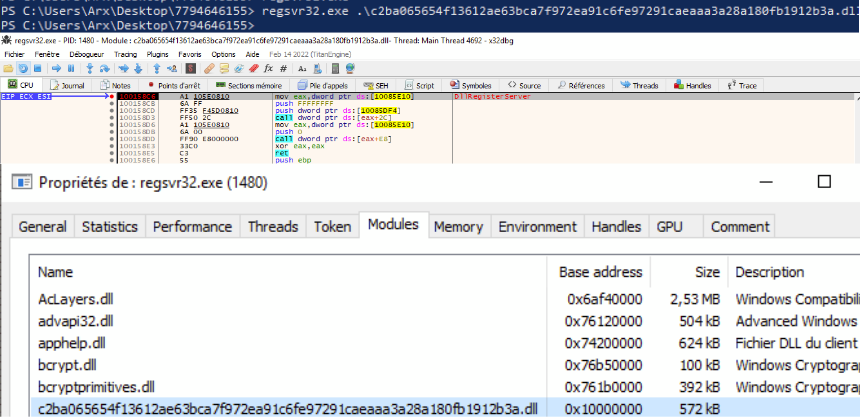Toggle breakpoint bullet at address 100158CB
This screenshot has width=861, height=418.
(x=111, y=103)
